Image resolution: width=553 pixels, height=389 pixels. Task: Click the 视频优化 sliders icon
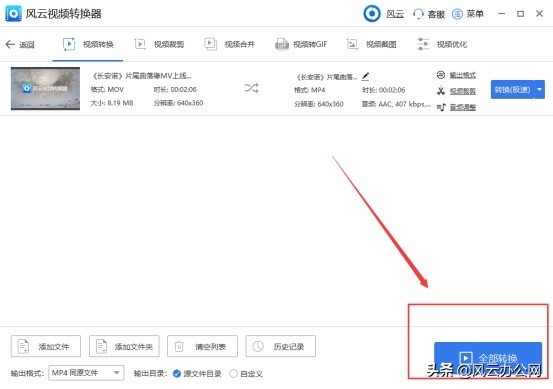click(423, 44)
